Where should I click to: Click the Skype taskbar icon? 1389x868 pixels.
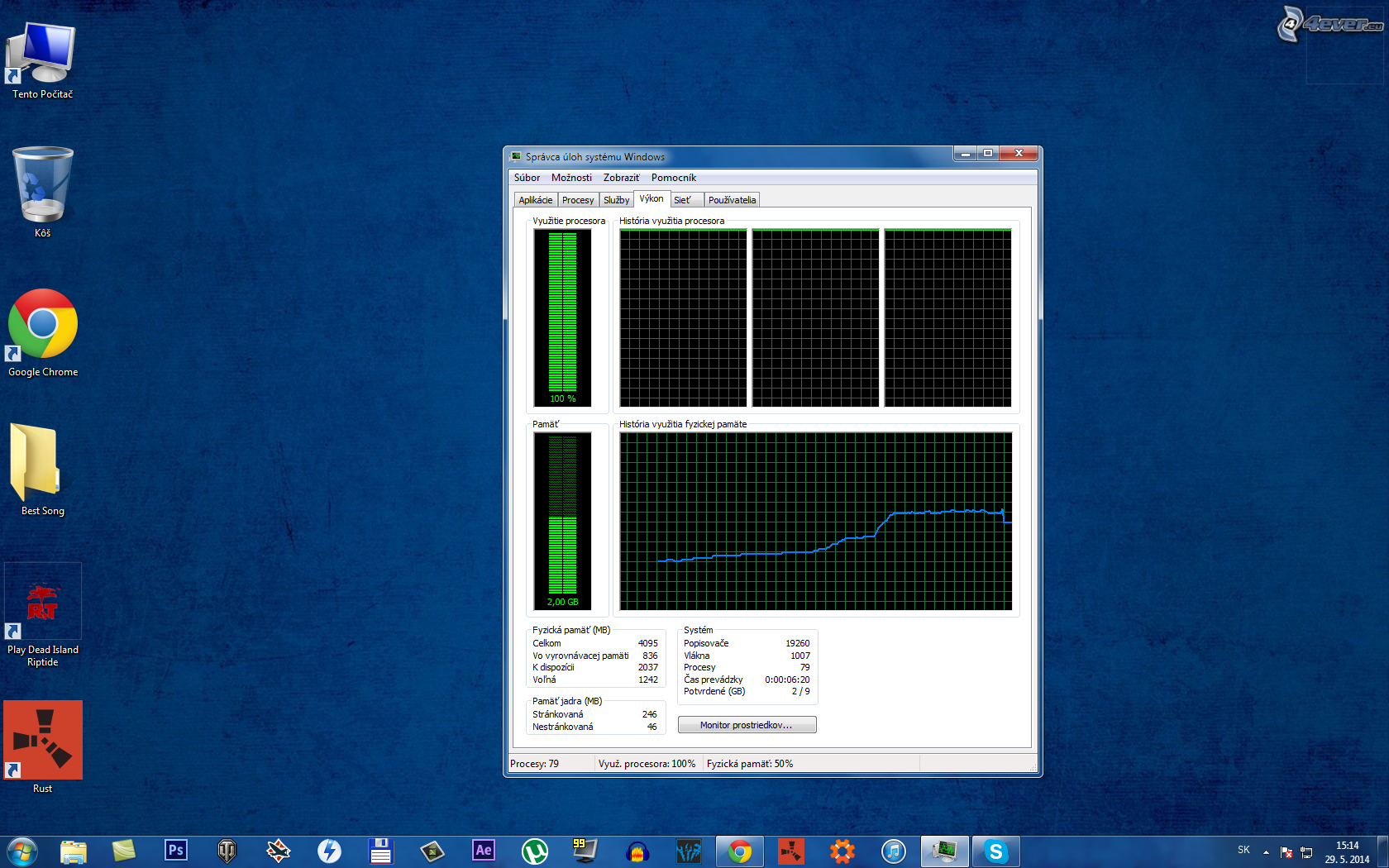[995, 851]
